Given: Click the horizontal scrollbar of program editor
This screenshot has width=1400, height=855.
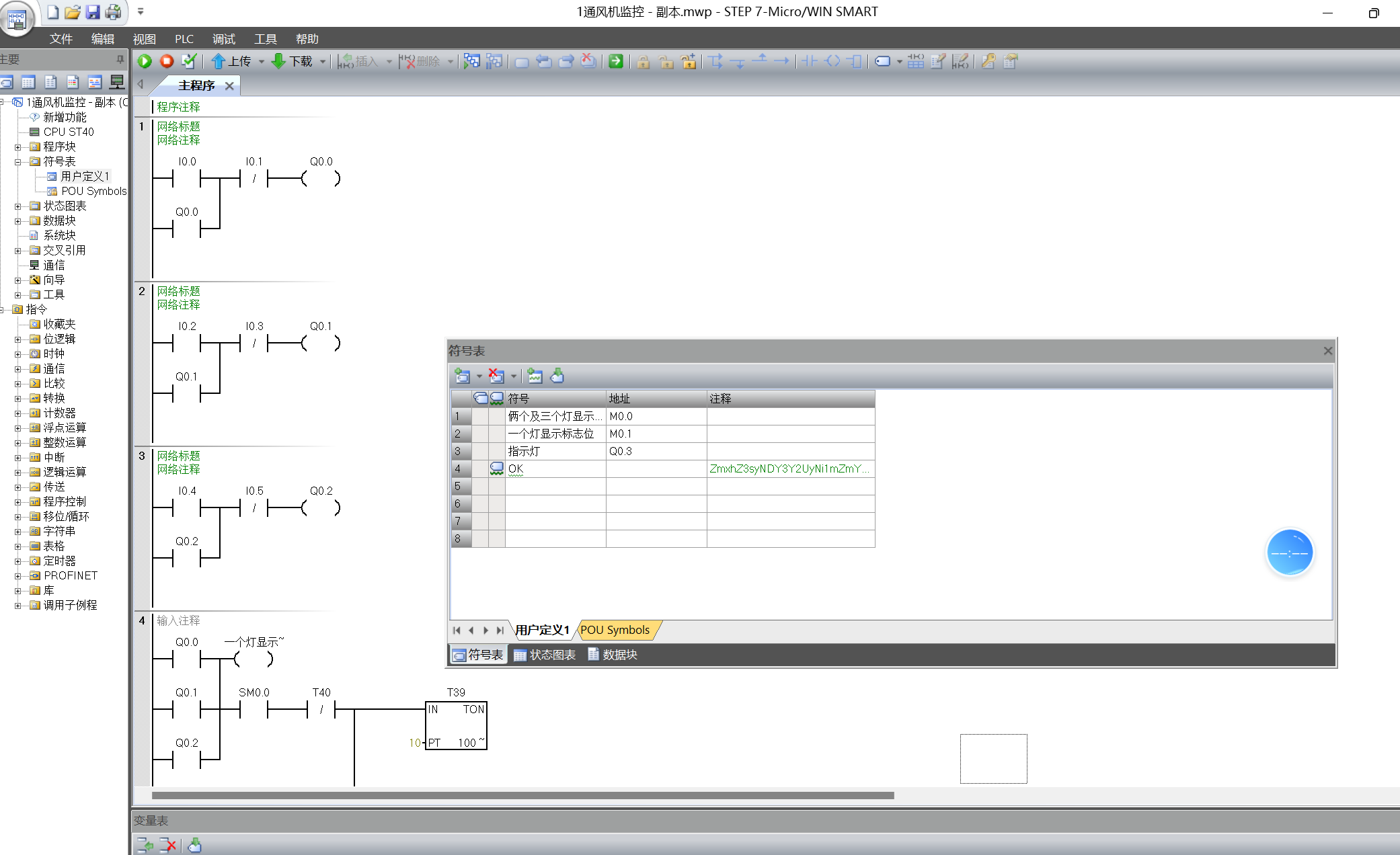Looking at the screenshot, I should click(522, 795).
